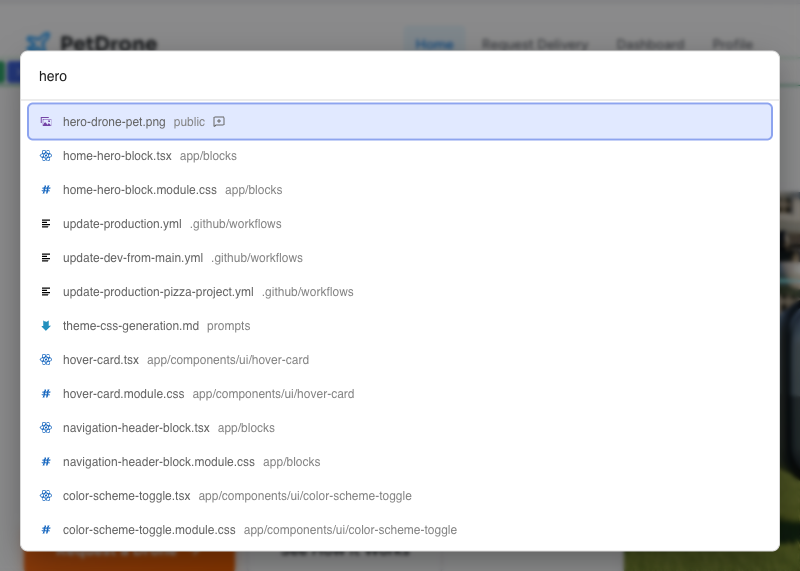The width and height of the screenshot is (800, 571).
Task: Click the file icon beside update-production.yml
Action: pyautogui.click(x=46, y=224)
